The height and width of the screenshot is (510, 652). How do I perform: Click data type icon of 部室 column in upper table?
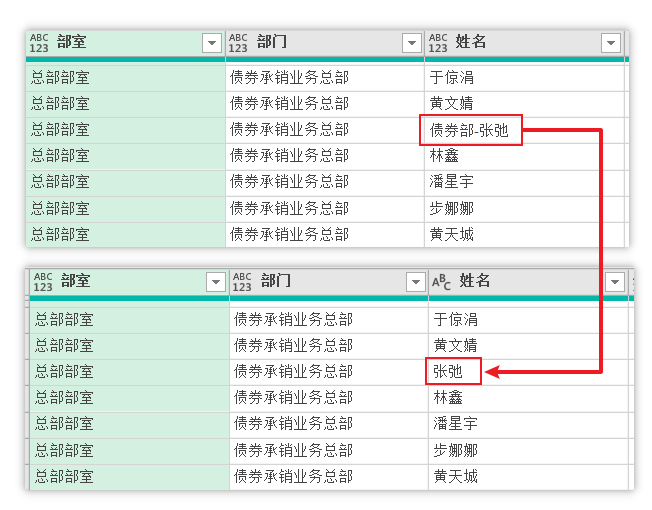tap(39, 43)
